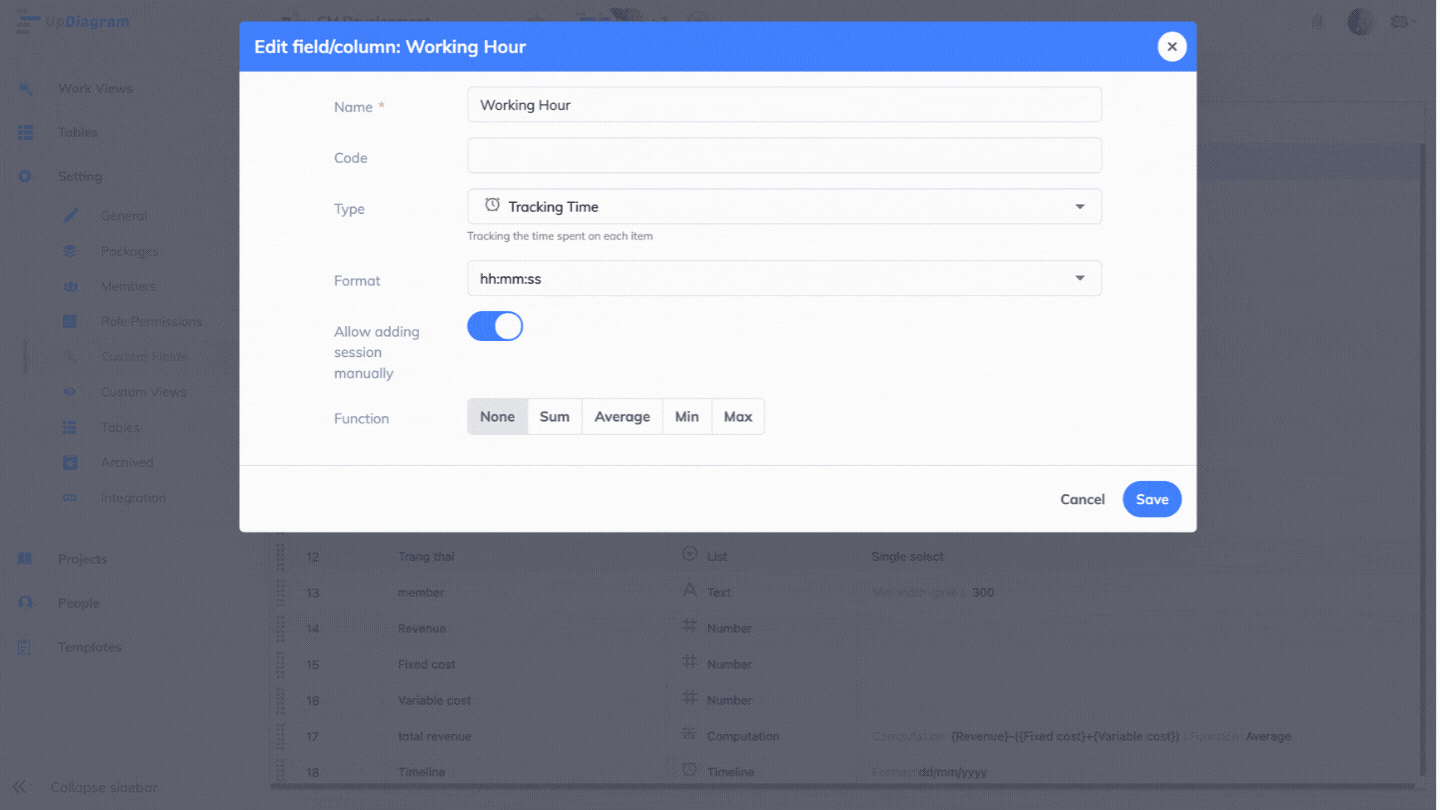Image resolution: width=1440 pixels, height=810 pixels.
Task: Click the Collapse sidebar label
Action: coord(104,787)
